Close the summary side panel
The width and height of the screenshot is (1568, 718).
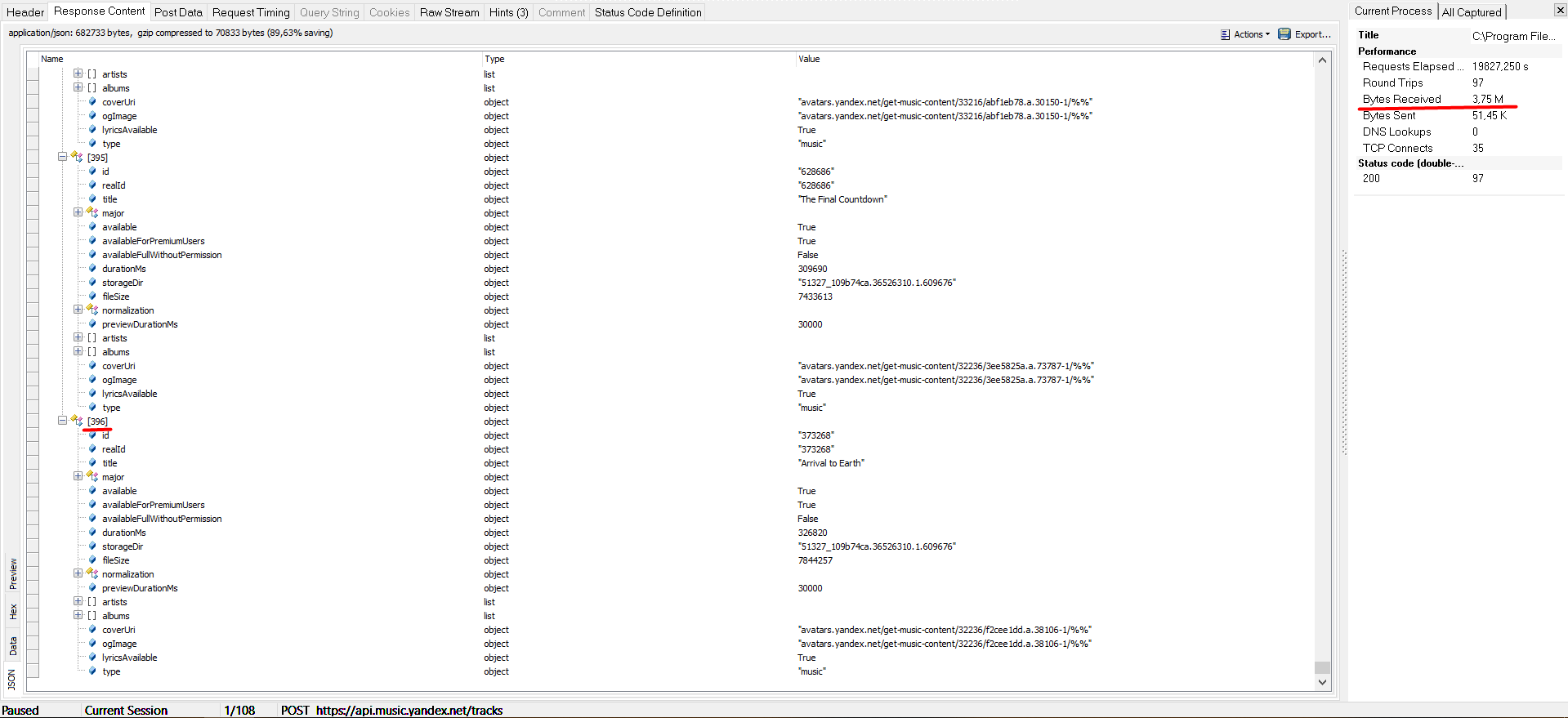[1560, 10]
